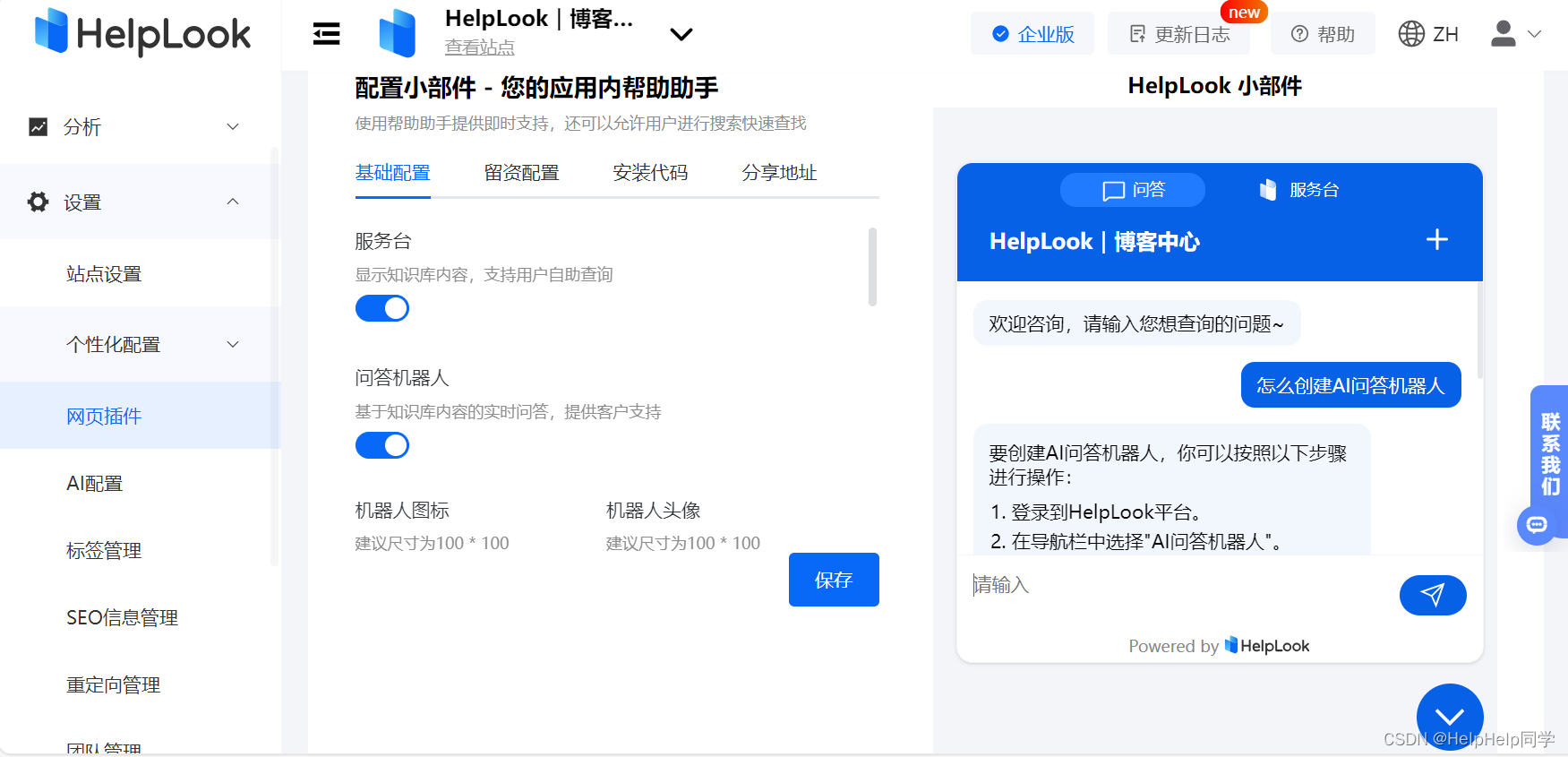
Task: Click the question mark icon in 帮助
Action: coord(1299,34)
